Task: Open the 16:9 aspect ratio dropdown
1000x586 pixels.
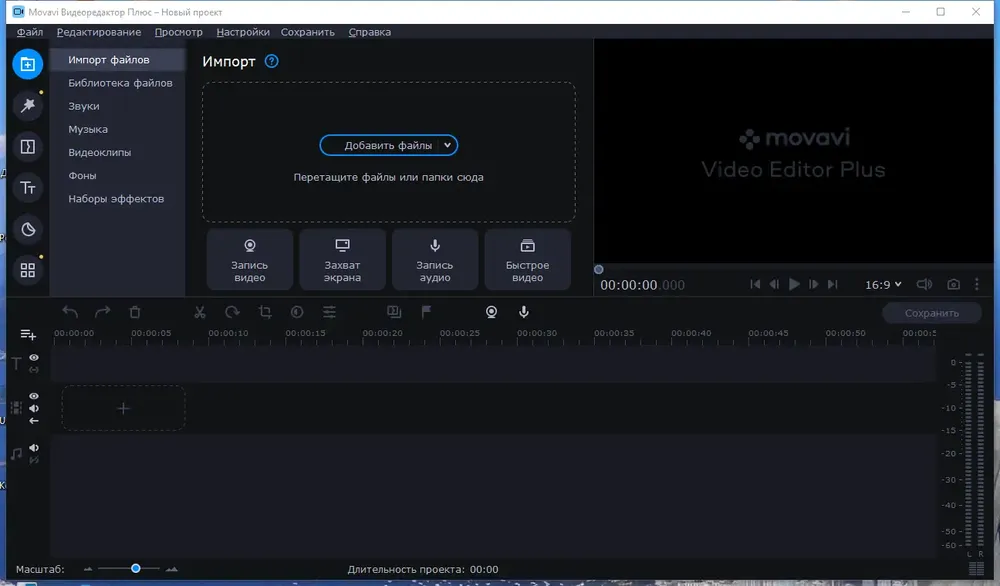Action: tap(883, 284)
